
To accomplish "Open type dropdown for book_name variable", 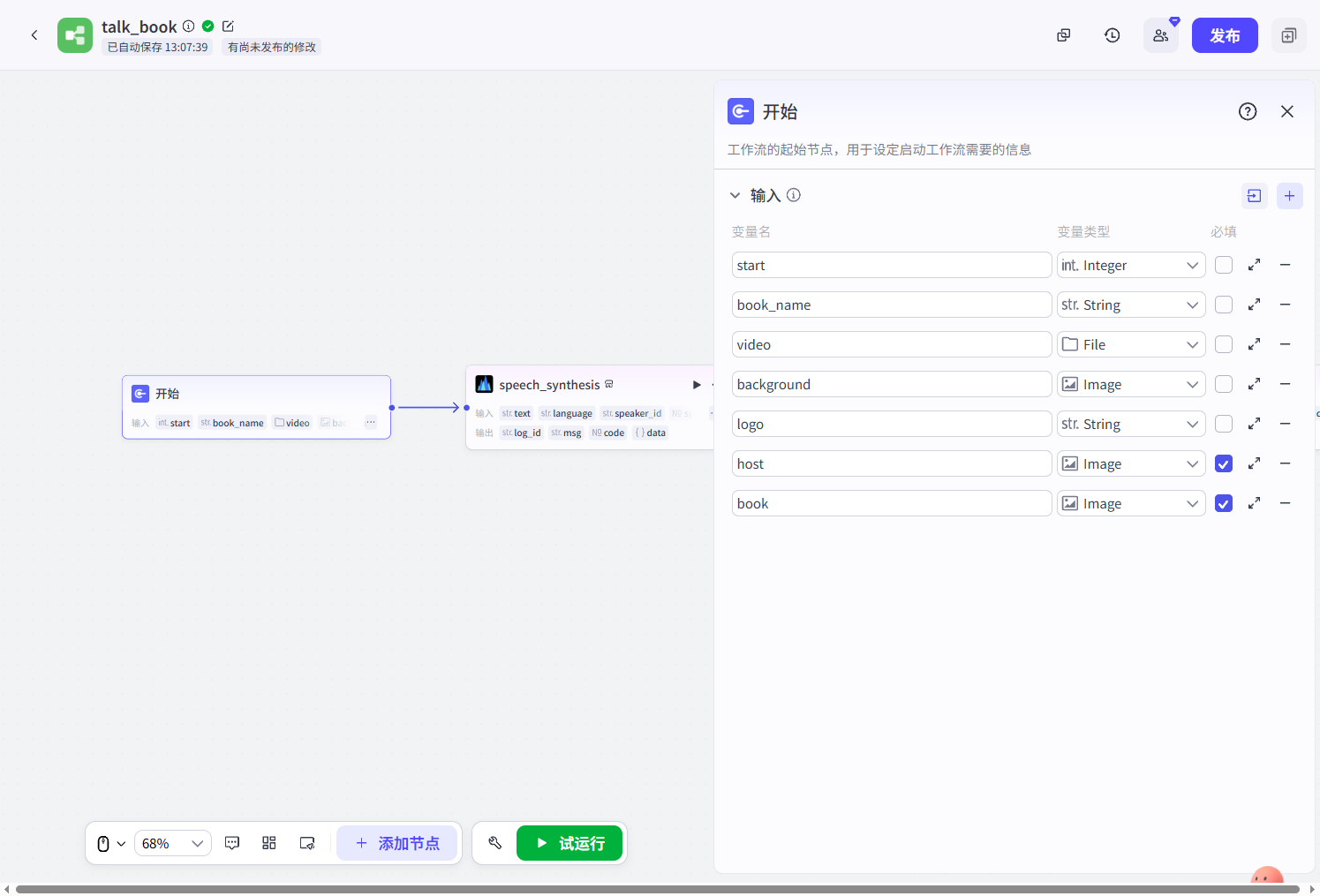I will pyautogui.click(x=1131, y=305).
